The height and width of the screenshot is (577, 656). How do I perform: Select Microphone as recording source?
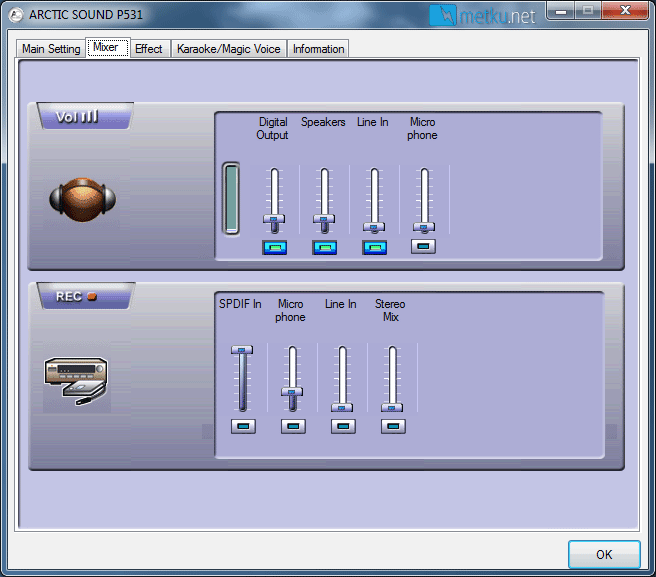pos(293,426)
